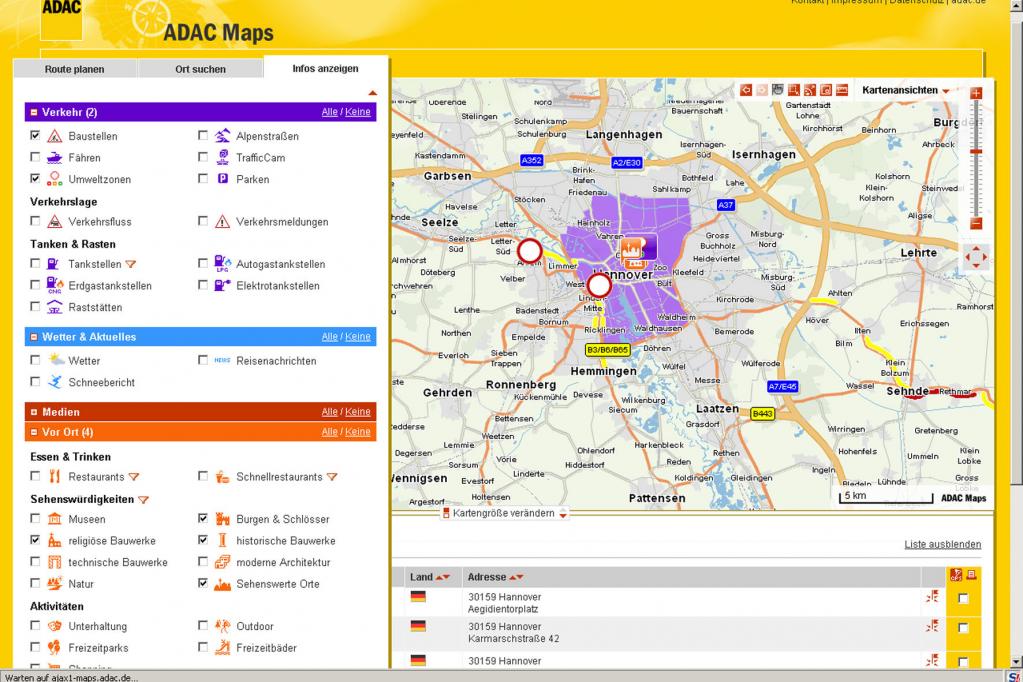Enable the Fähren checkbox
This screenshot has height=682, width=1023.
point(35,157)
